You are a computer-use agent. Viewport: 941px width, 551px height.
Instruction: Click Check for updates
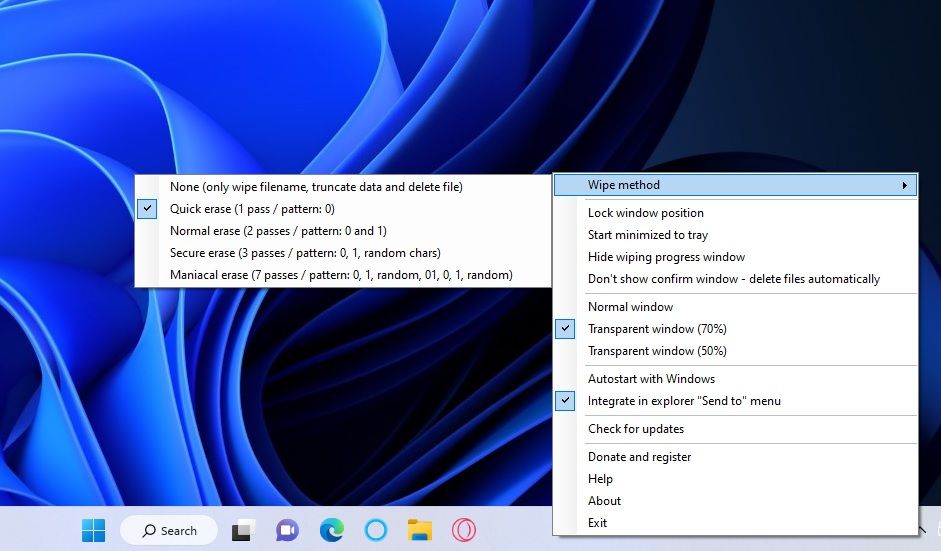[x=636, y=429]
